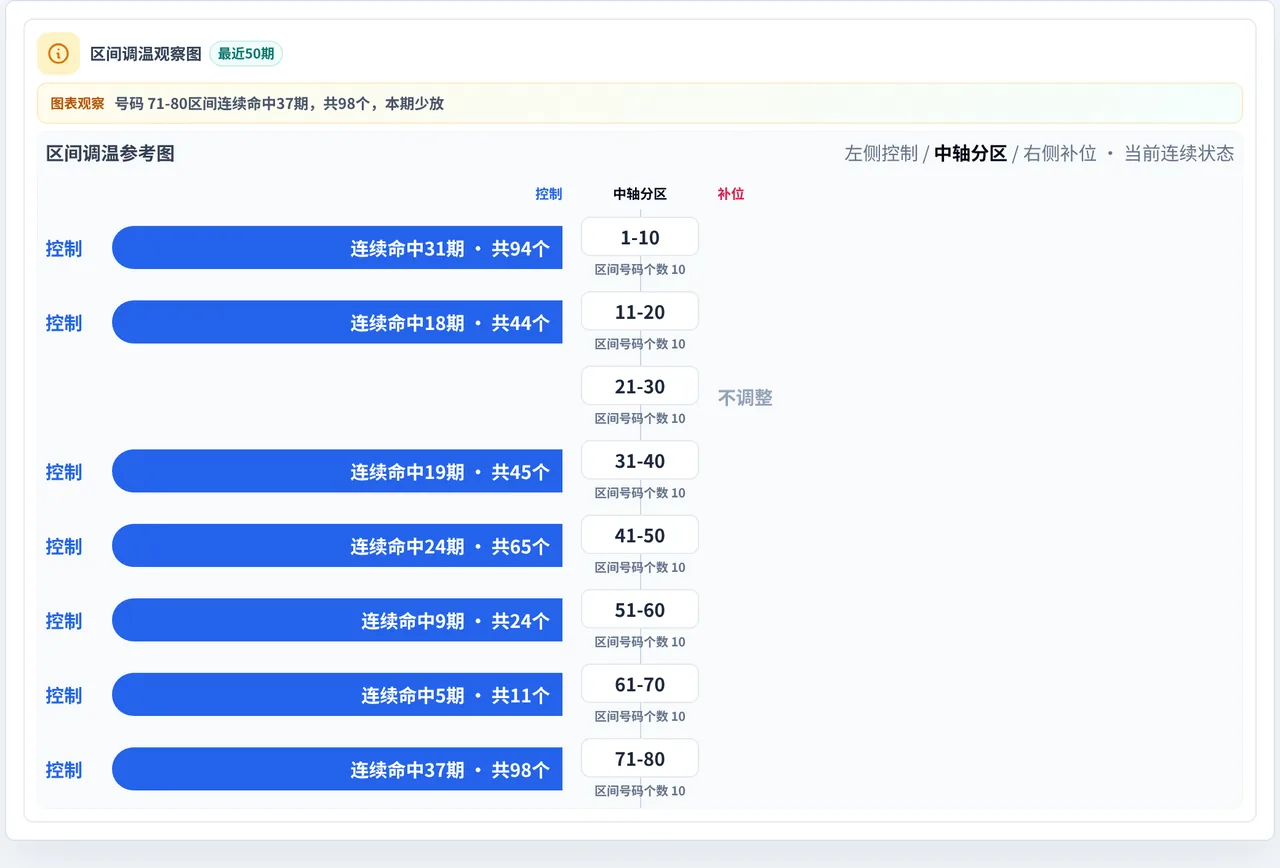Click the 右侧补位 legend text
The height and width of the screenshot is (868, 1280).
pos(1060,153)
